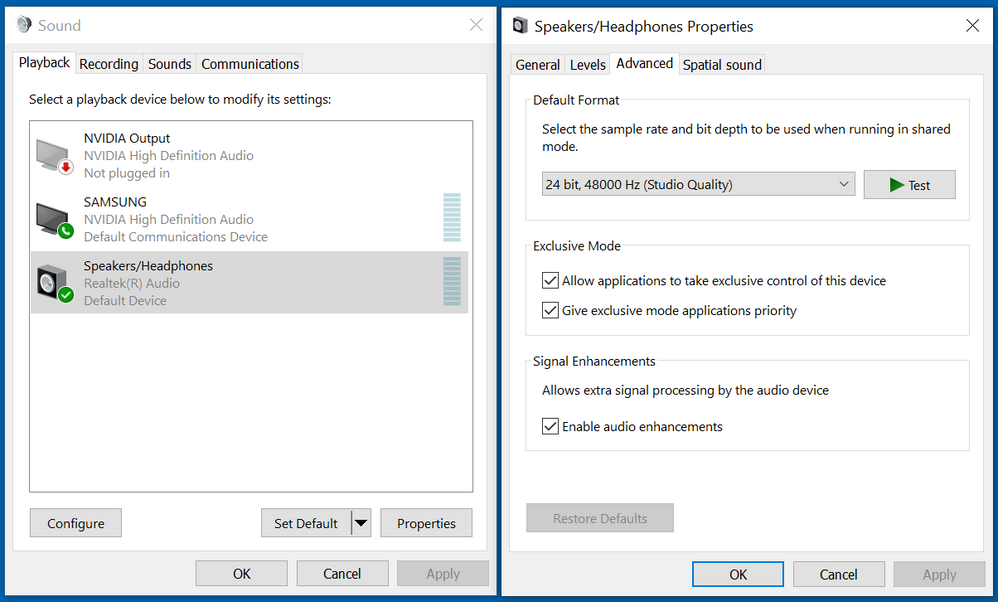Click the 'Default Device' status text

(125, 300)
